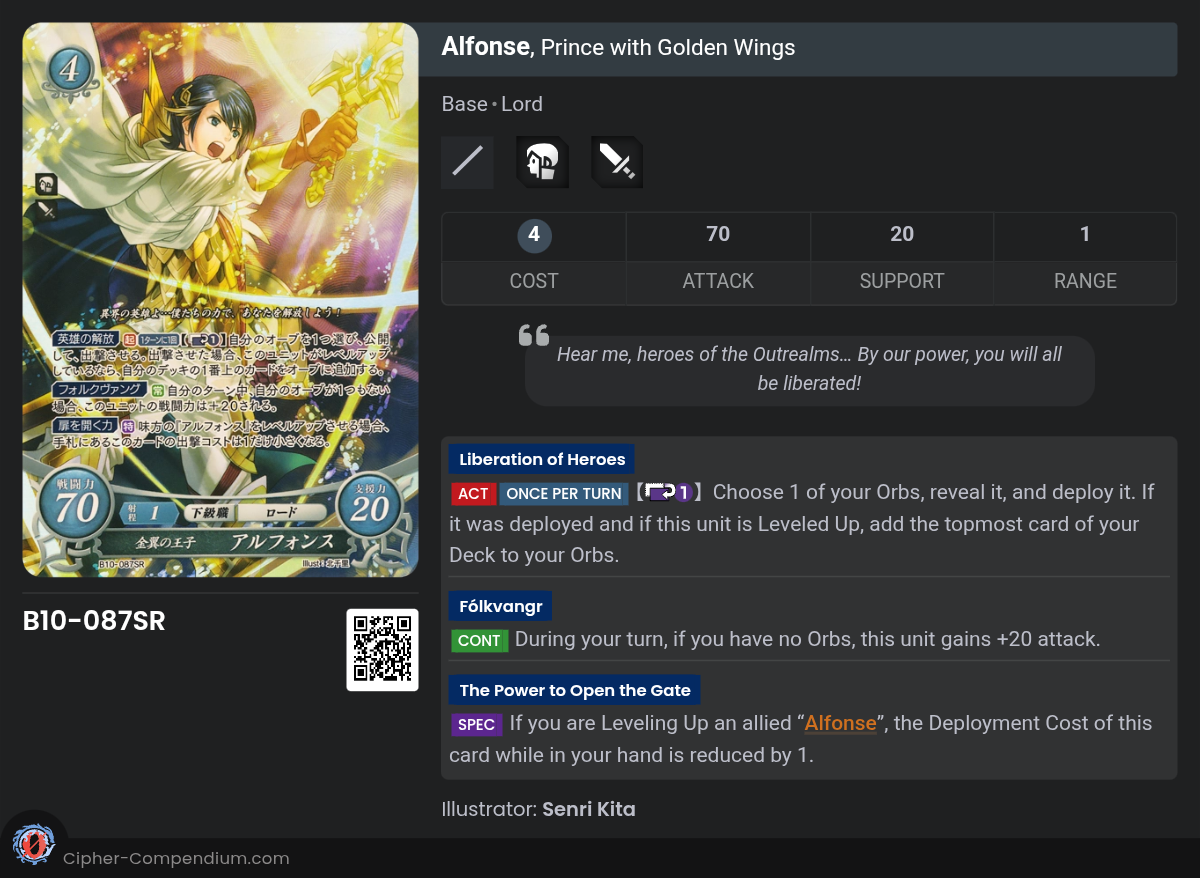This screenshot has width=1200, height=878.
Task: Click the ONCE PER TURN tag
Action: pos(564,493)
